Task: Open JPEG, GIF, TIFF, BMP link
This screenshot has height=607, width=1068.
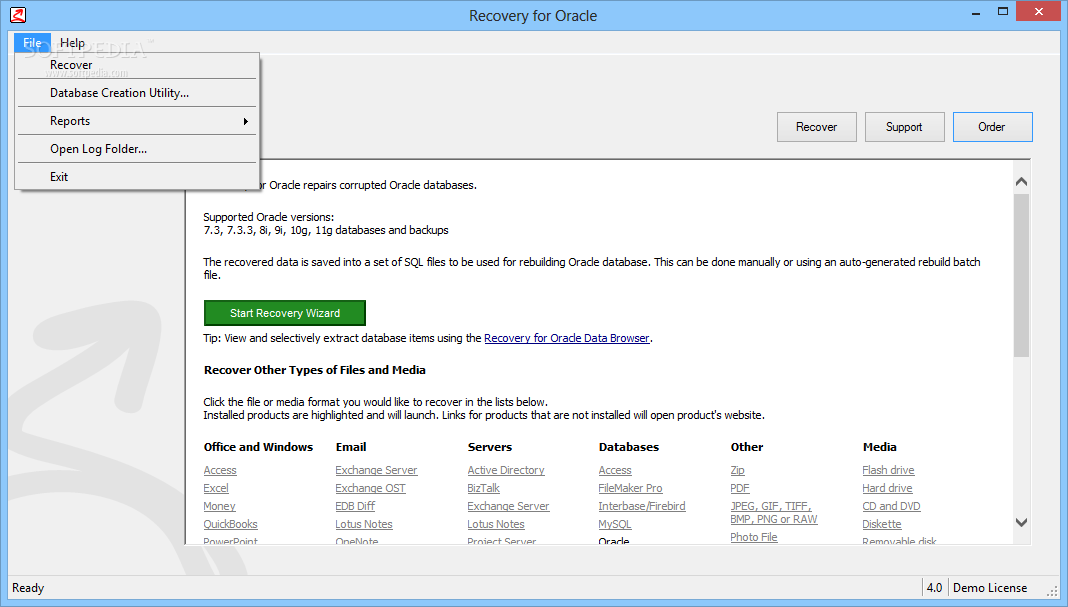Action: 774,512
